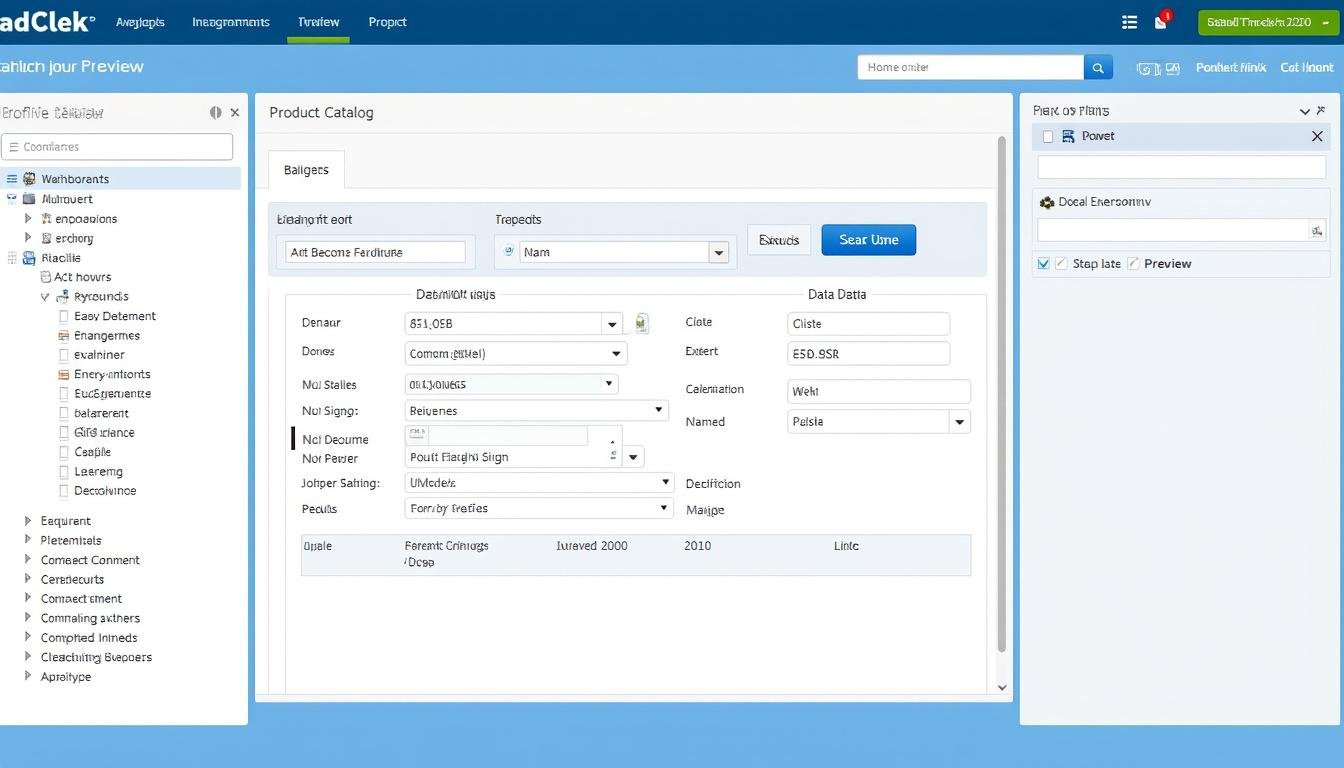This screenshot has height=768, width=1344.
Task: Open the Aveptepts menu
Action: click(x=140, y=22)
